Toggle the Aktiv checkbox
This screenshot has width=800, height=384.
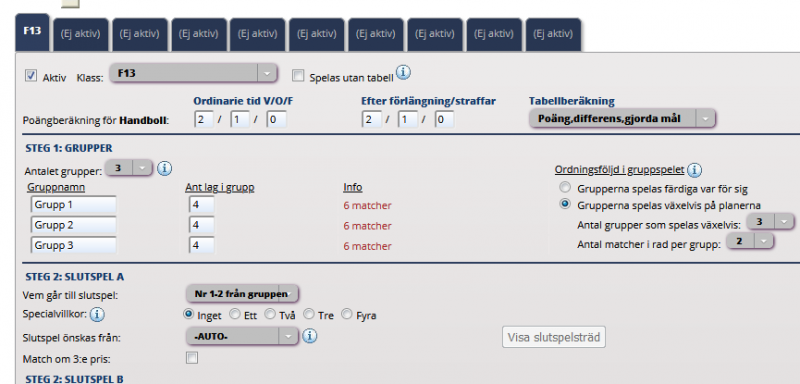(x=31, y=76)
